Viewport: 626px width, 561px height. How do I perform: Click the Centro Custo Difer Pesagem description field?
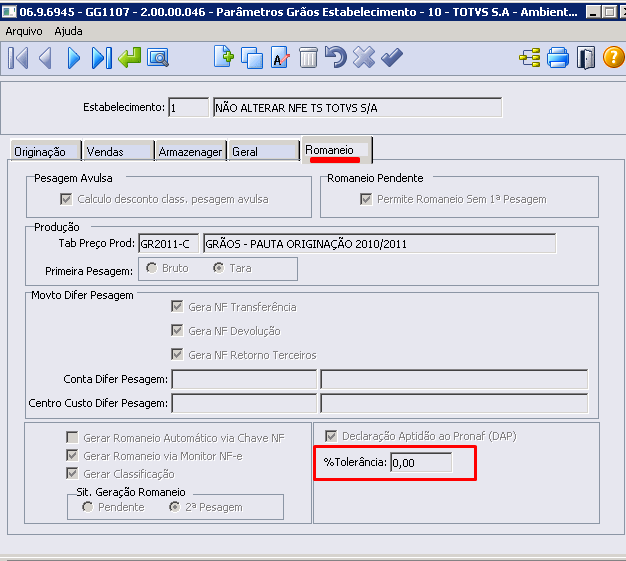click(454, 403)
